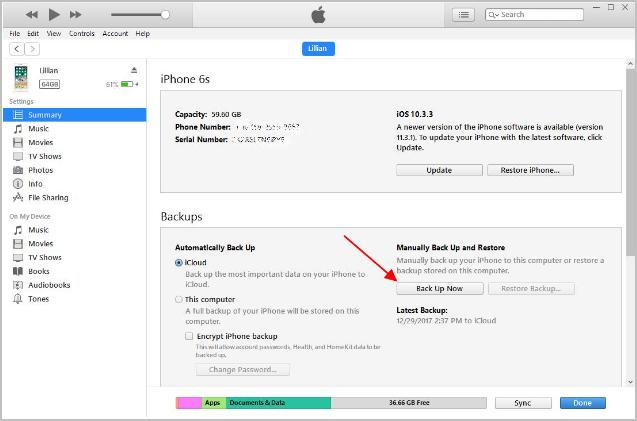Click the Capacity 59.60 GB text

click(x=208, y=114)
